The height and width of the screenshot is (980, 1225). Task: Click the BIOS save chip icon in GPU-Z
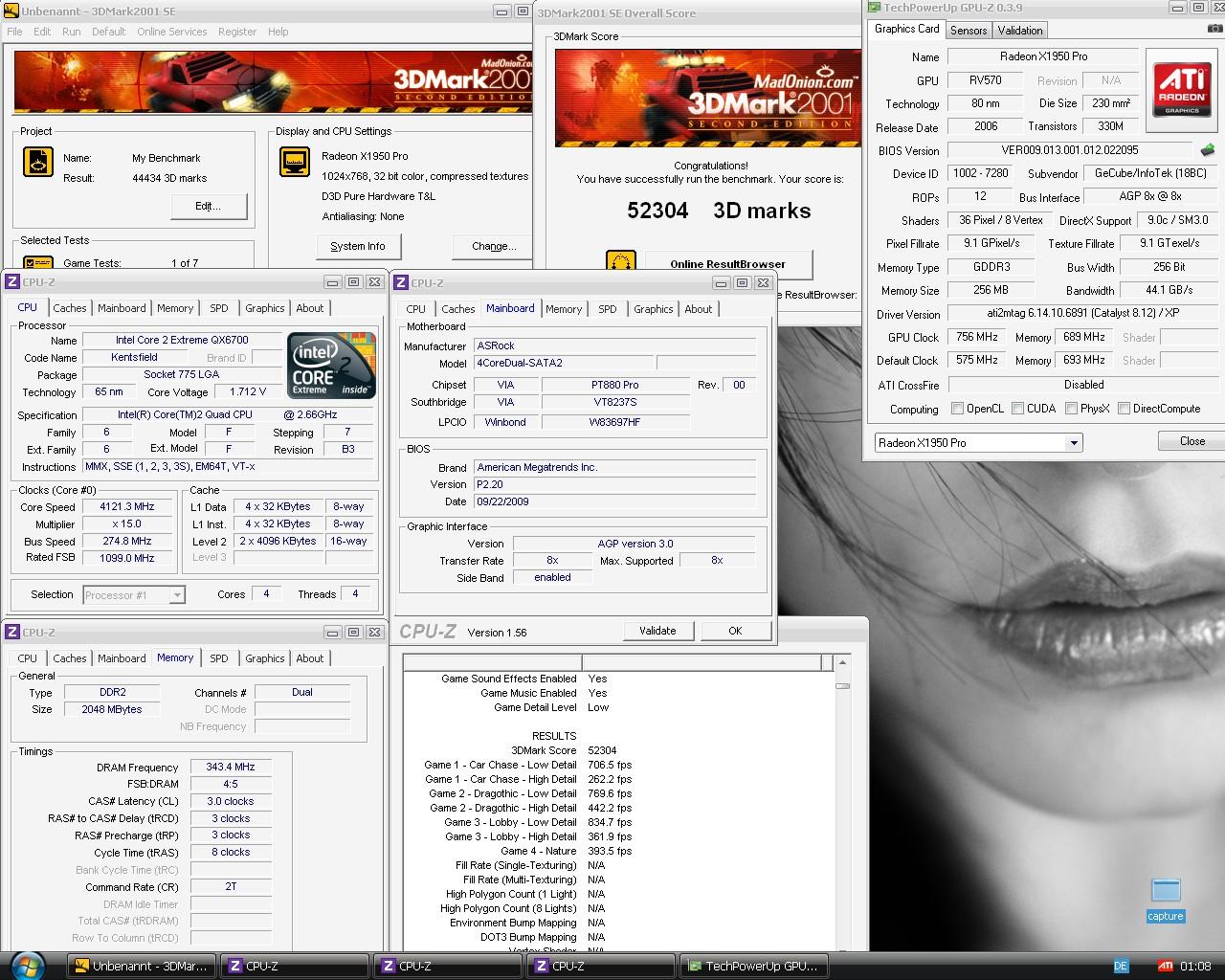(1208, 150)
